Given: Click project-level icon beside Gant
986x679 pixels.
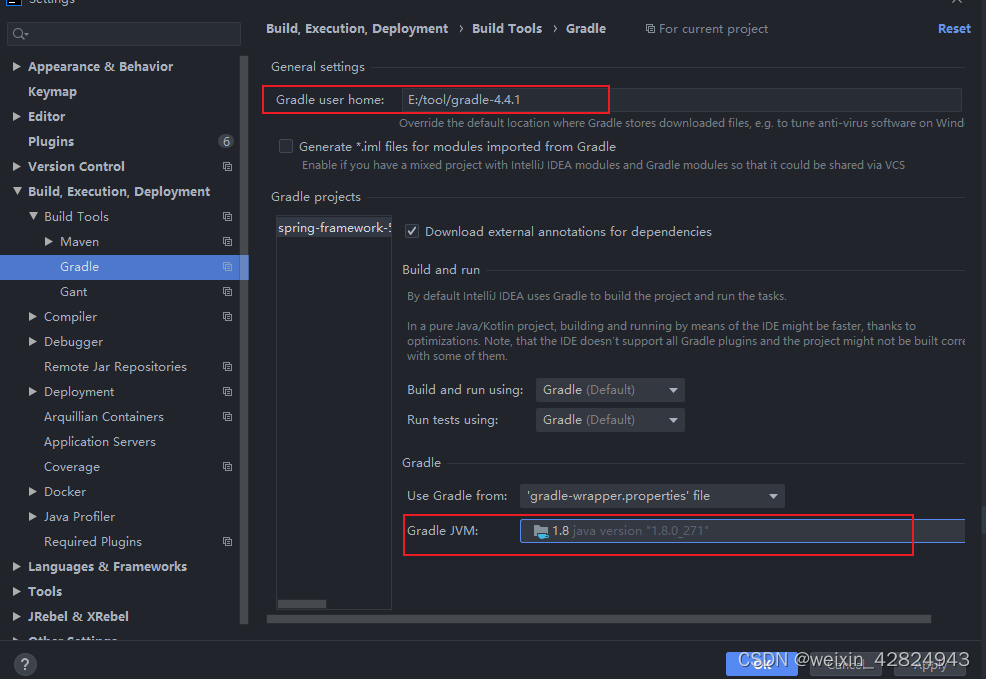Looking at the screenshot, I should point(228,292).
